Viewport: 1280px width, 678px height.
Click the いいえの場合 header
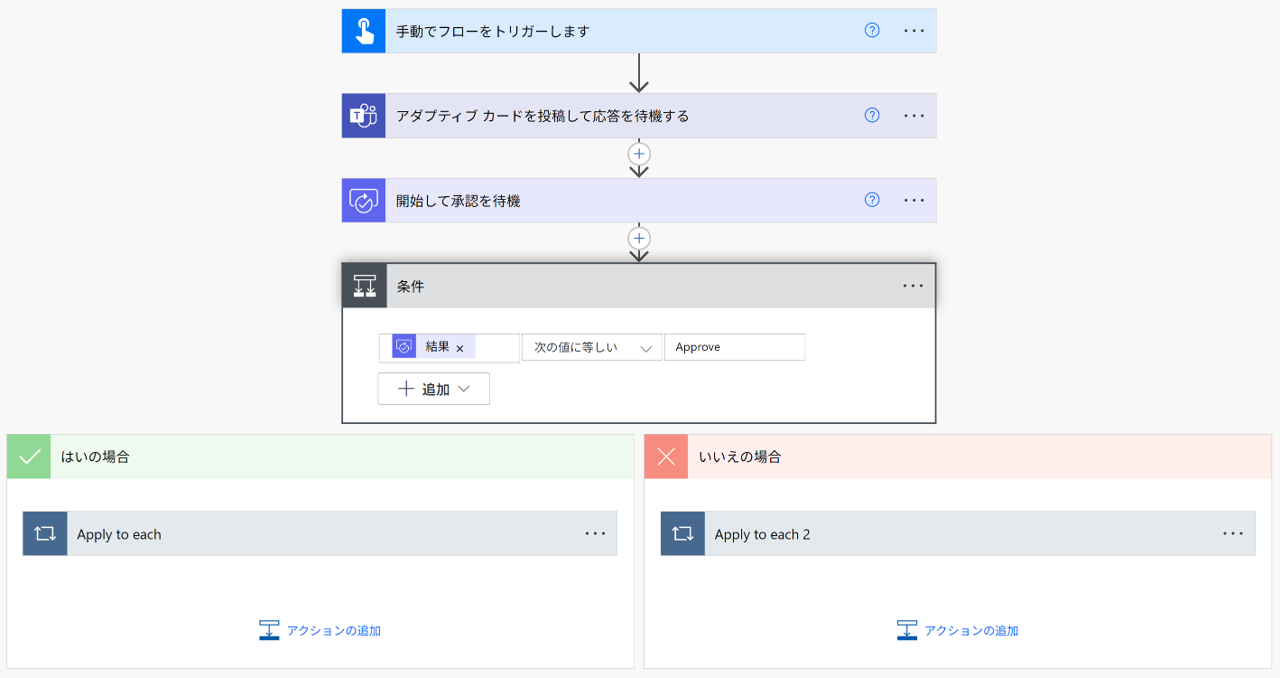958,457
